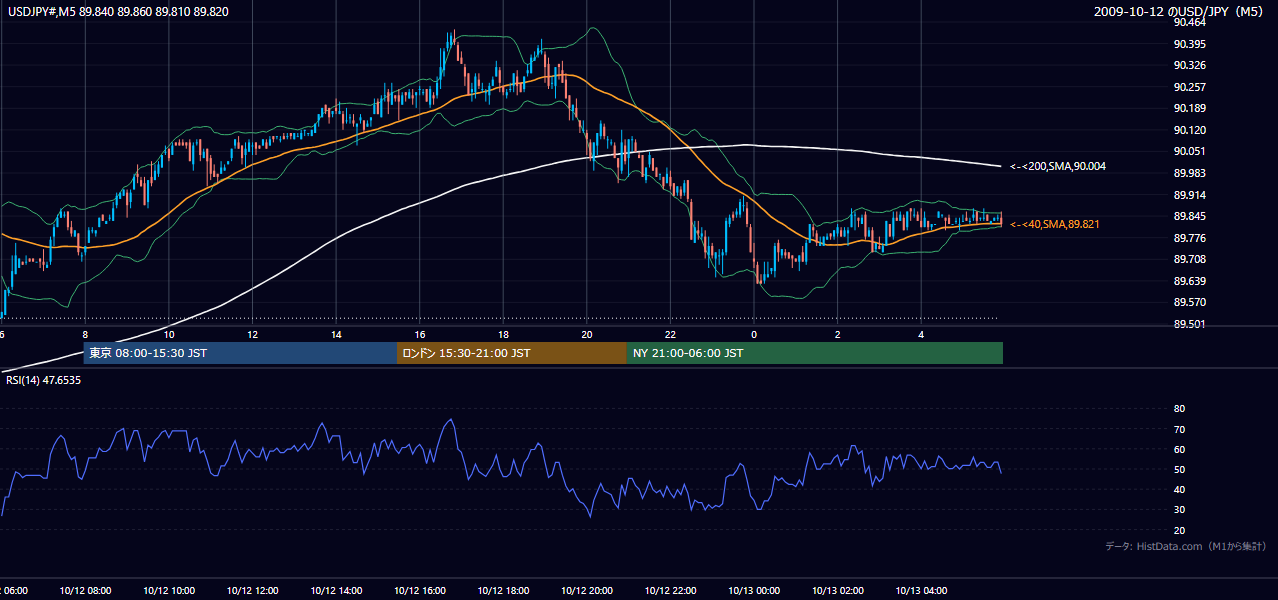This screenshot has width=1278, height=600.
Task: Click price axis value 90.051
Action: pos(1192,151)
